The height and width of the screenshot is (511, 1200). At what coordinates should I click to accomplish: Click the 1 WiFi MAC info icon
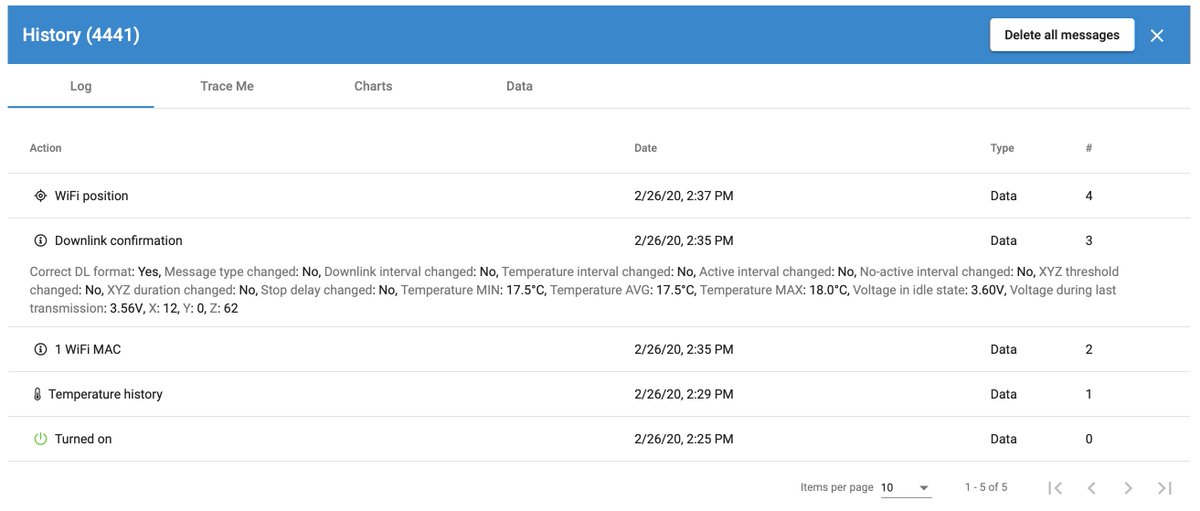coord(40,350)
